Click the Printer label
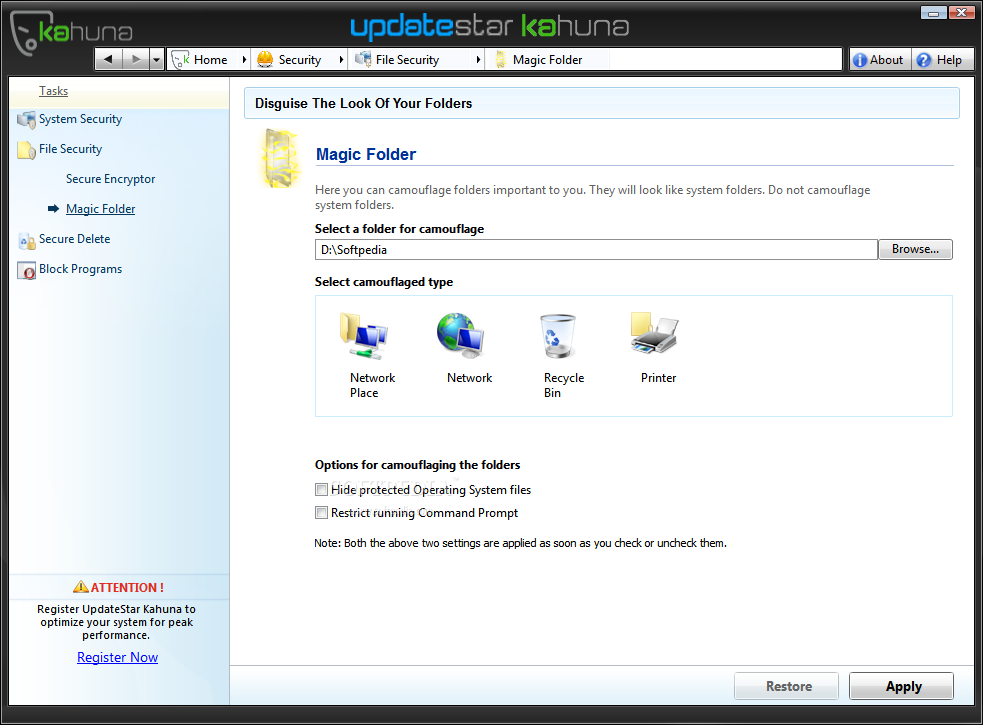This screenshot has width=983, height=725. pos(658,378)
